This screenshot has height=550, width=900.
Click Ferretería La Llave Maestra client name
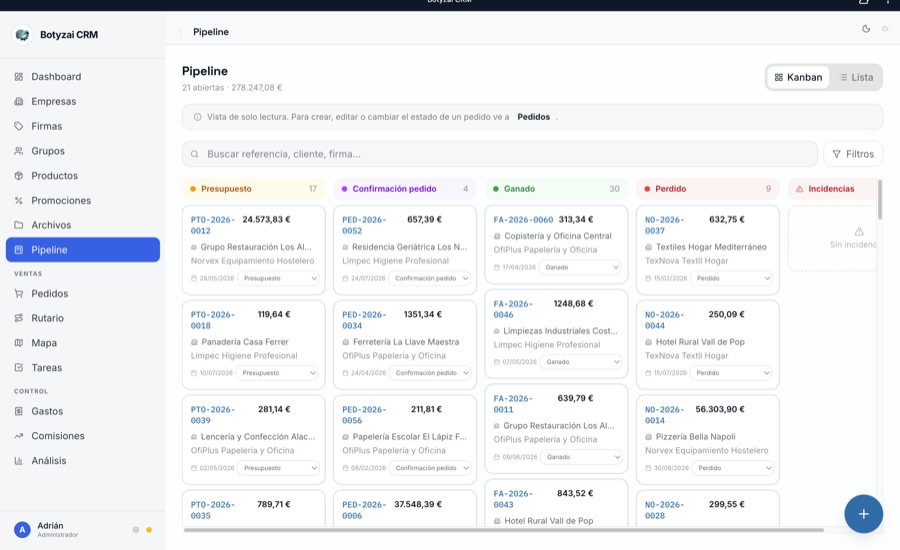406,342
